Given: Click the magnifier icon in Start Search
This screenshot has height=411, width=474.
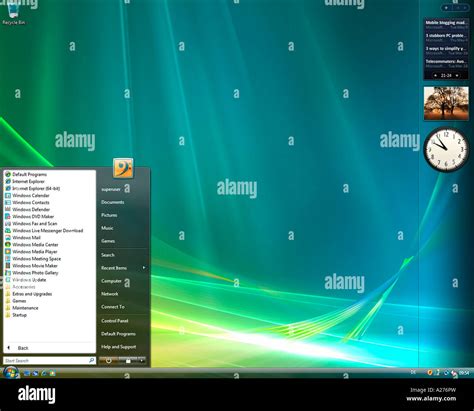Looking at the screenshot, I should (x=91, y=360).
